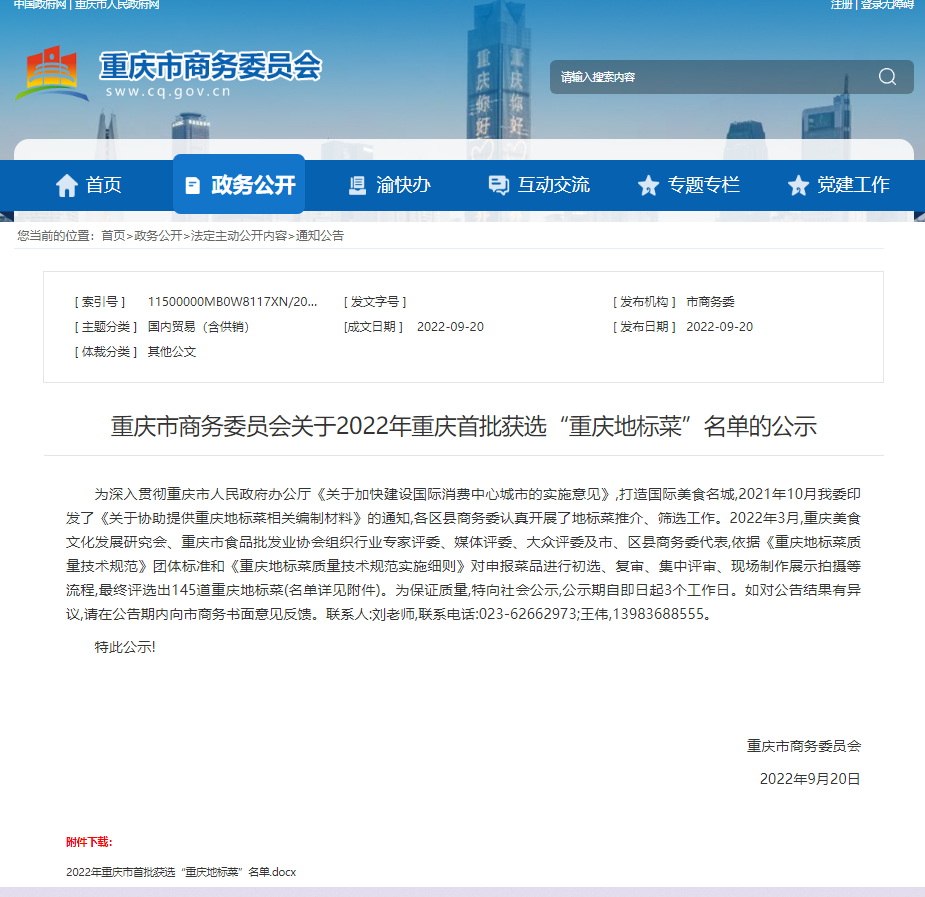Click the 市商务委 publishing agency value
Screen dimensions: 925x897
710,302
